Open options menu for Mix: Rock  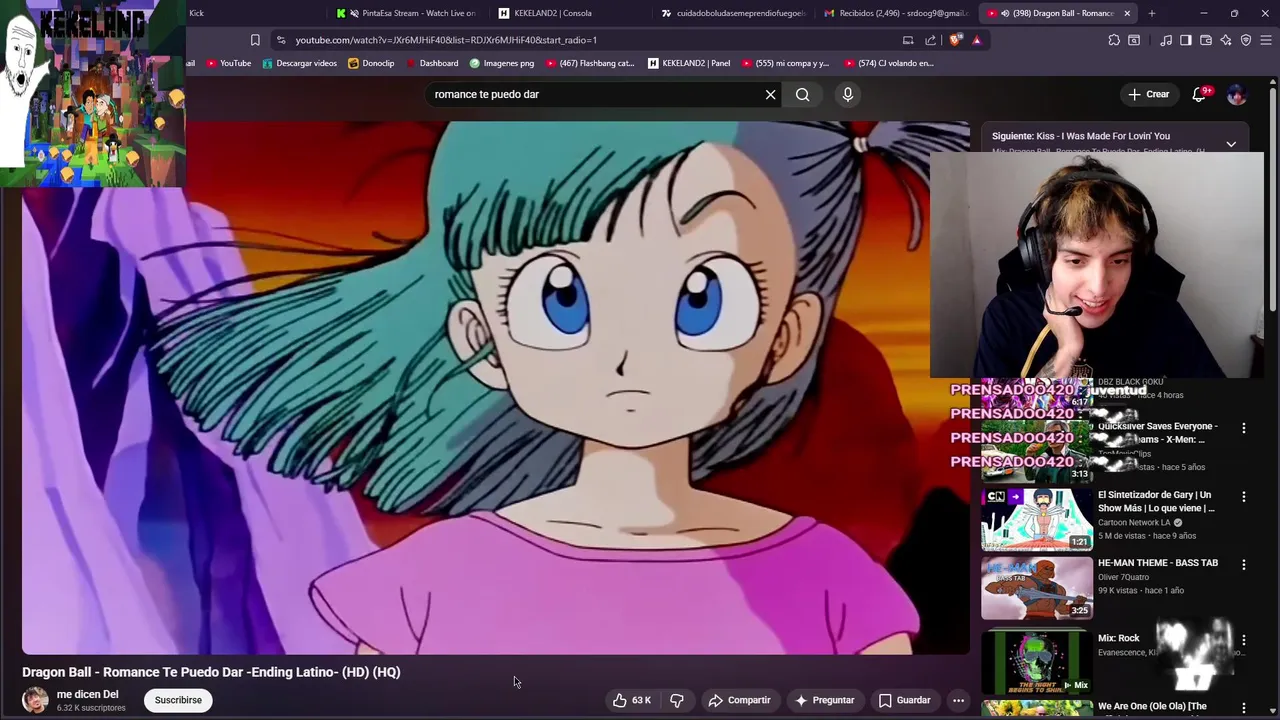pos(1243,639)
